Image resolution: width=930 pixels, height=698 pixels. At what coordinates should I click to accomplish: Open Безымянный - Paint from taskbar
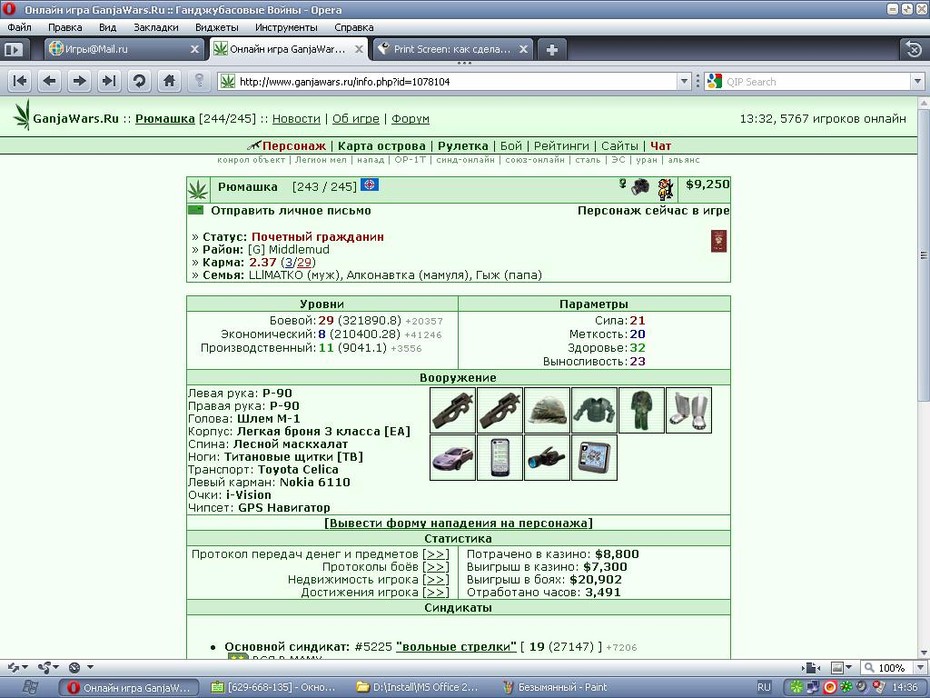click(x=555, y=687)
